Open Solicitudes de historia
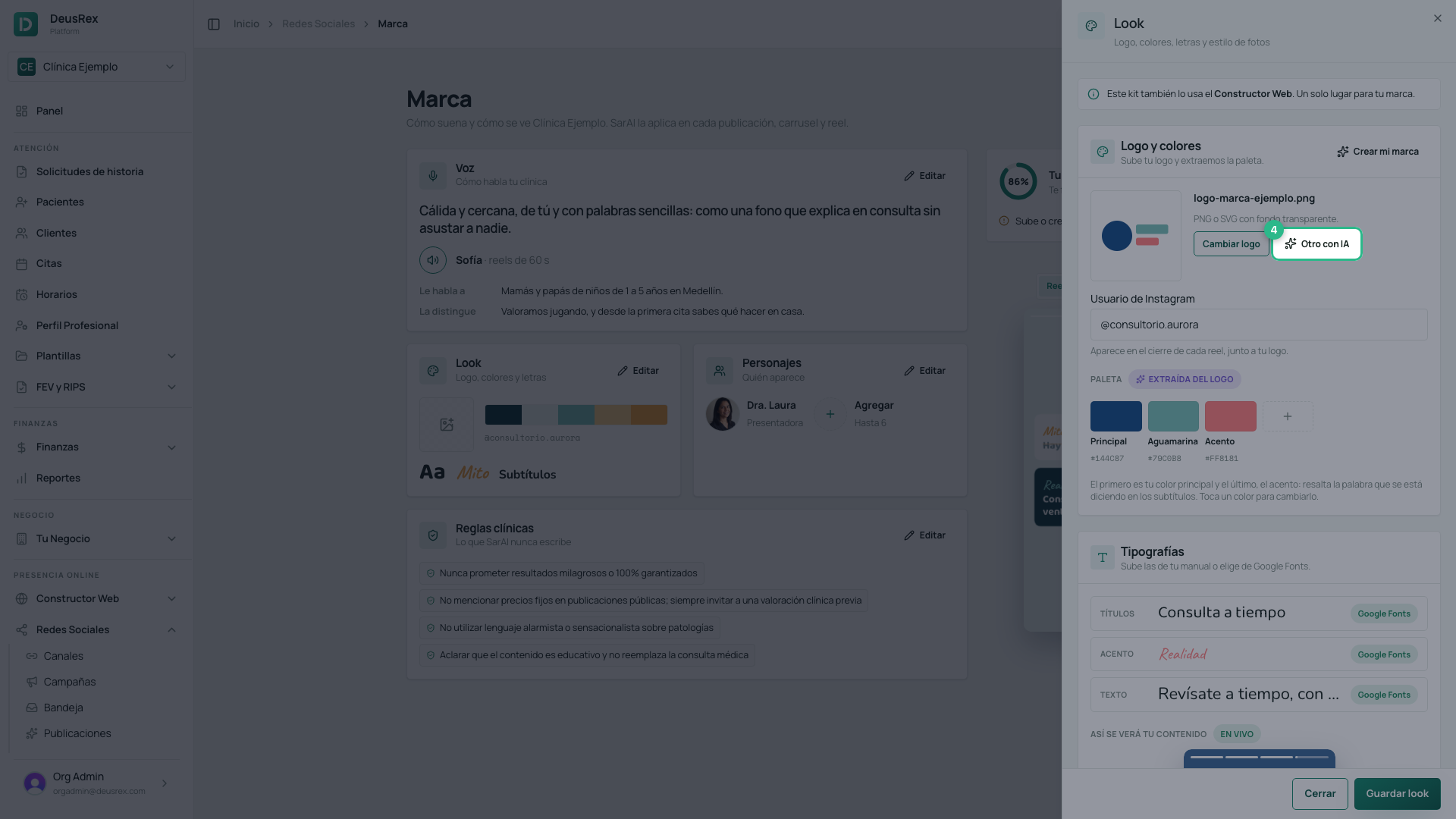This screenshot has height=819, width=1456. click(96, 171)
